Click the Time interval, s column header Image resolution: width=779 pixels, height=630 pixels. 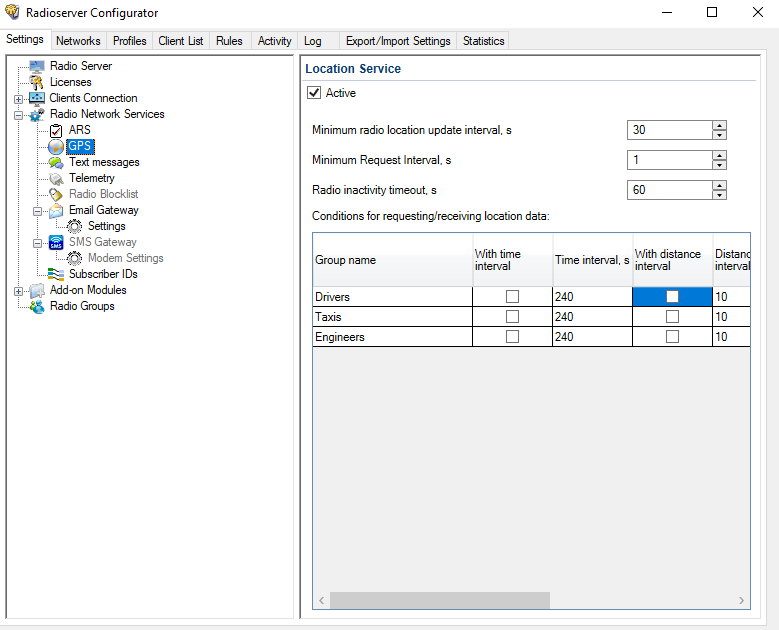tap(592, 260)
